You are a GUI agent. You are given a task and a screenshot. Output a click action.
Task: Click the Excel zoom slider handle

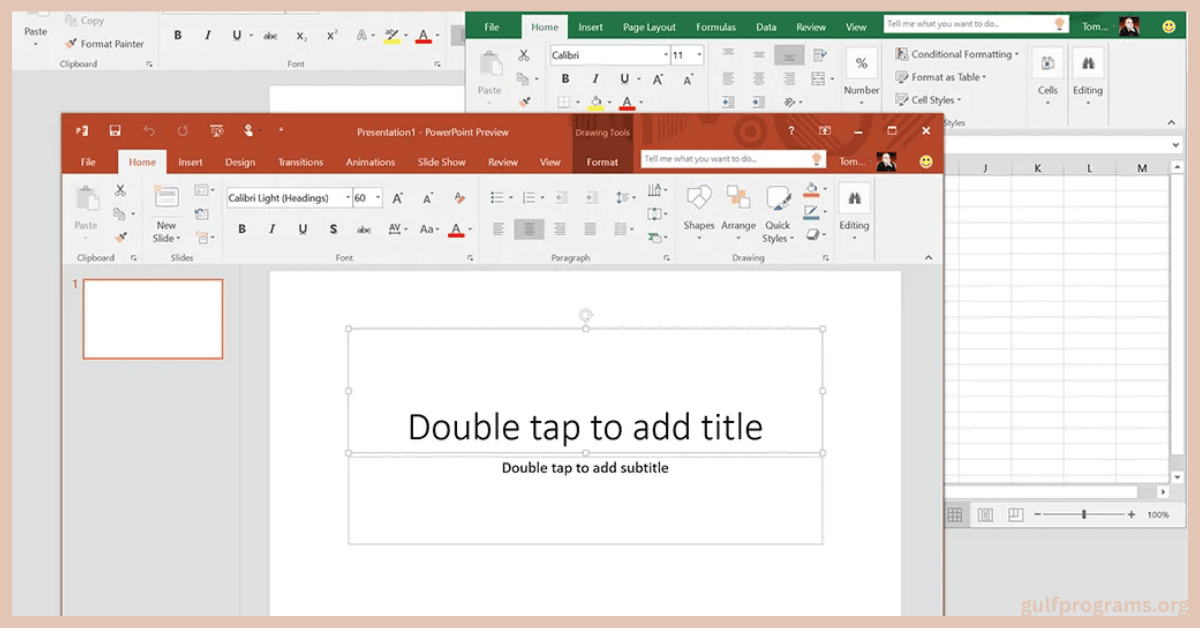pyautogui.click(x=1084, y=514)
